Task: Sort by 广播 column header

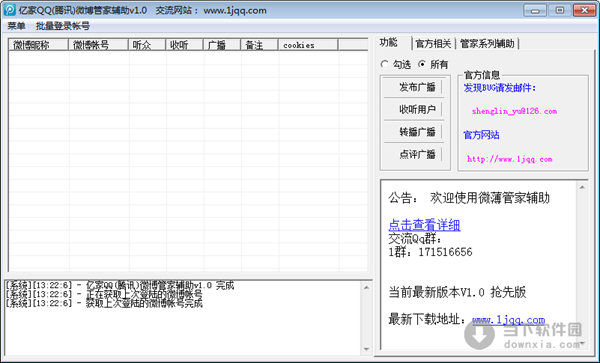Action: coord(222,45)
